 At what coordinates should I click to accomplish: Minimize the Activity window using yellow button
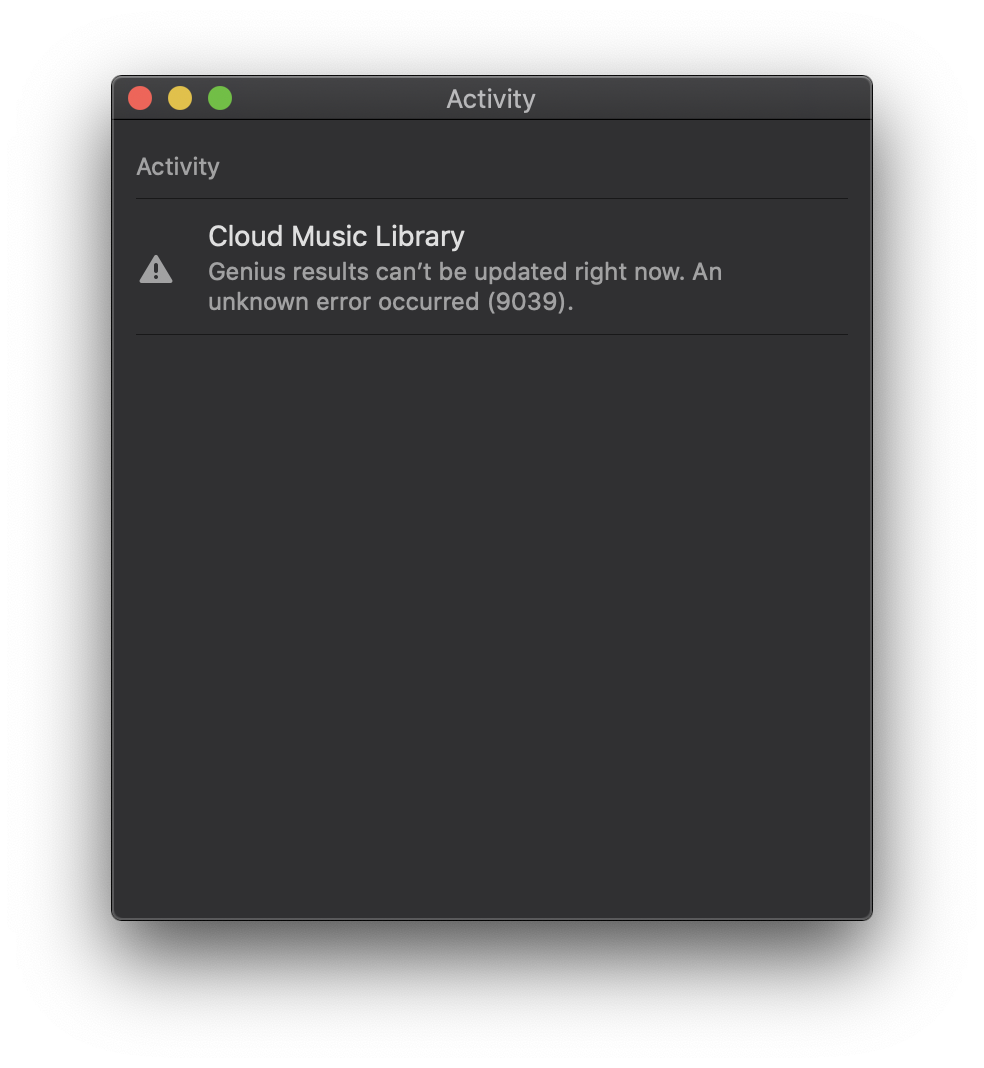(180, 98)
